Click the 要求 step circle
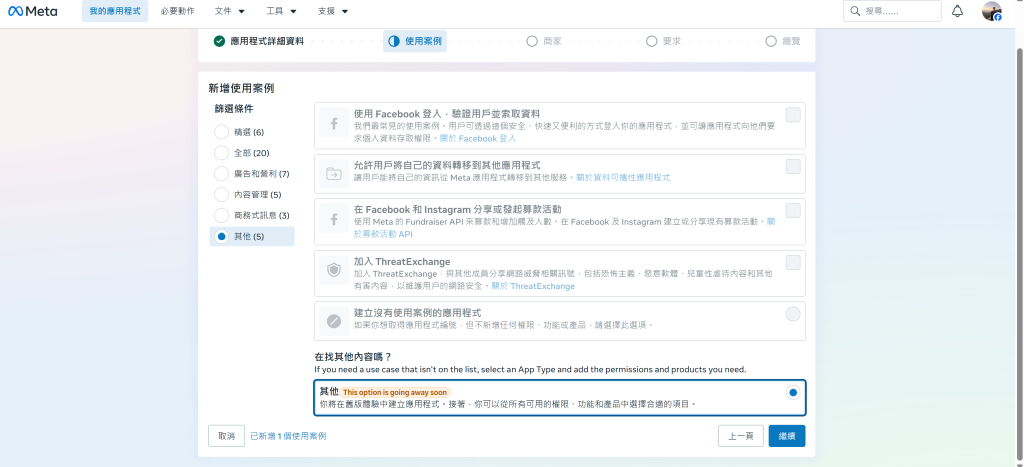The image size is (1024, 467). 651,41
